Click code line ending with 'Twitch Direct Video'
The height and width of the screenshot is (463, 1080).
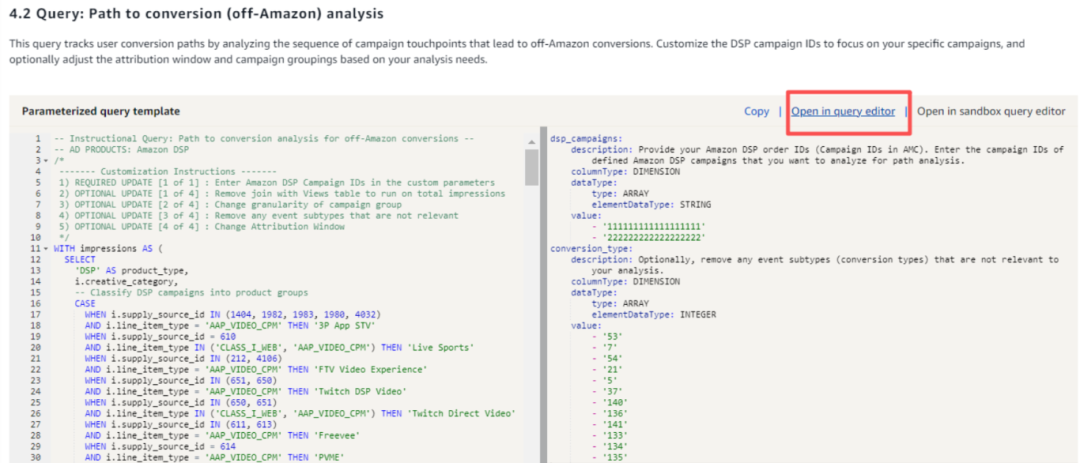pyautogui.click(x=300, y=414)
